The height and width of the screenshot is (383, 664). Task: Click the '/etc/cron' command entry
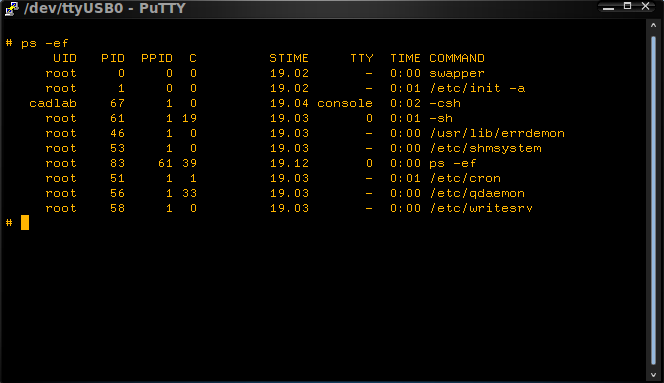(x=465, y=178)
